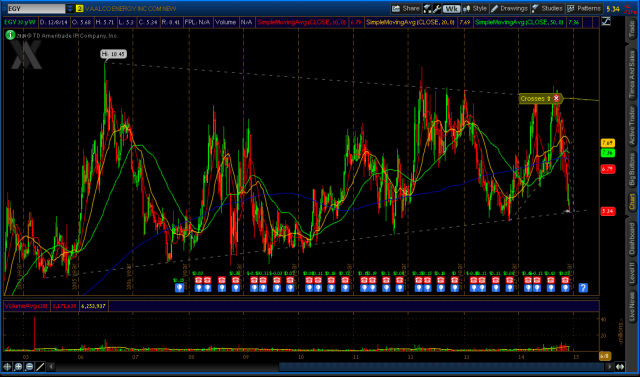This screenshot has width=640, height=377.
Task: Click the FPL: N/A field
Action: tap(198, 22)
